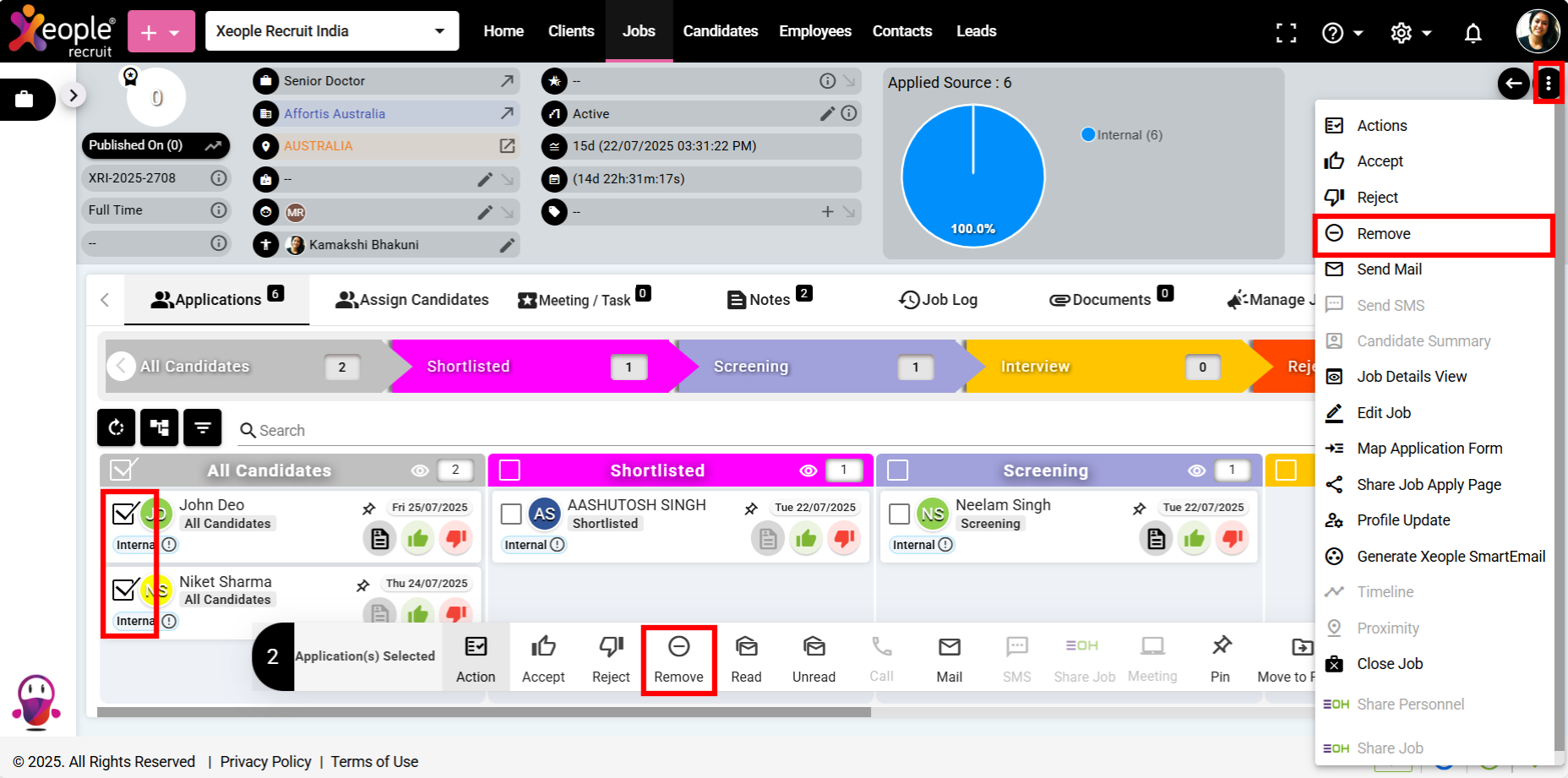The width and height of the screenshot is (1568, 778).
Task: Expand the settings gear dropdown
Action: tap(1410, 33)
